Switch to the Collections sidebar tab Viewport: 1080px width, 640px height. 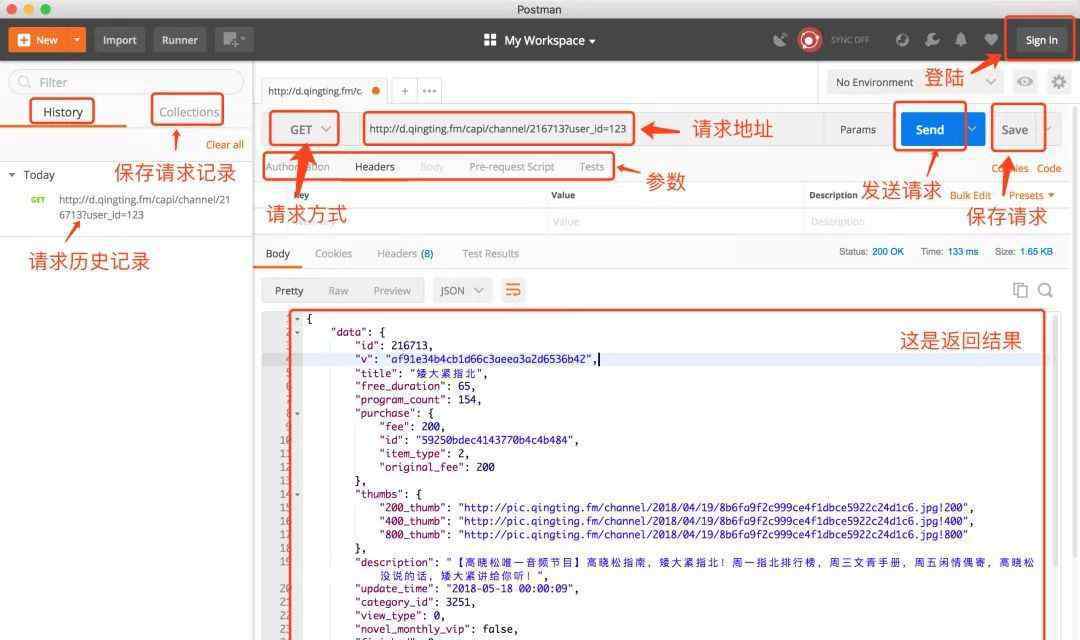point(189,112)
